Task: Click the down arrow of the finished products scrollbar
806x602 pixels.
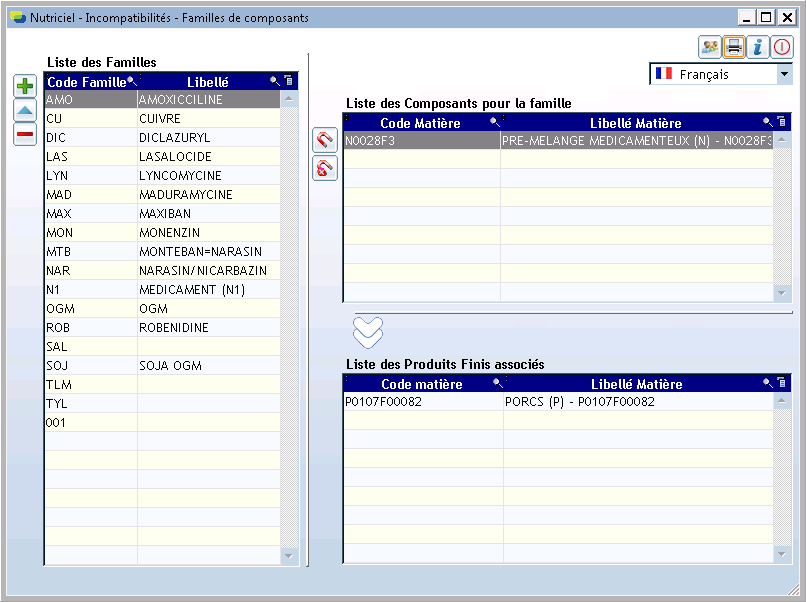Action: click(x=782, y=554)
